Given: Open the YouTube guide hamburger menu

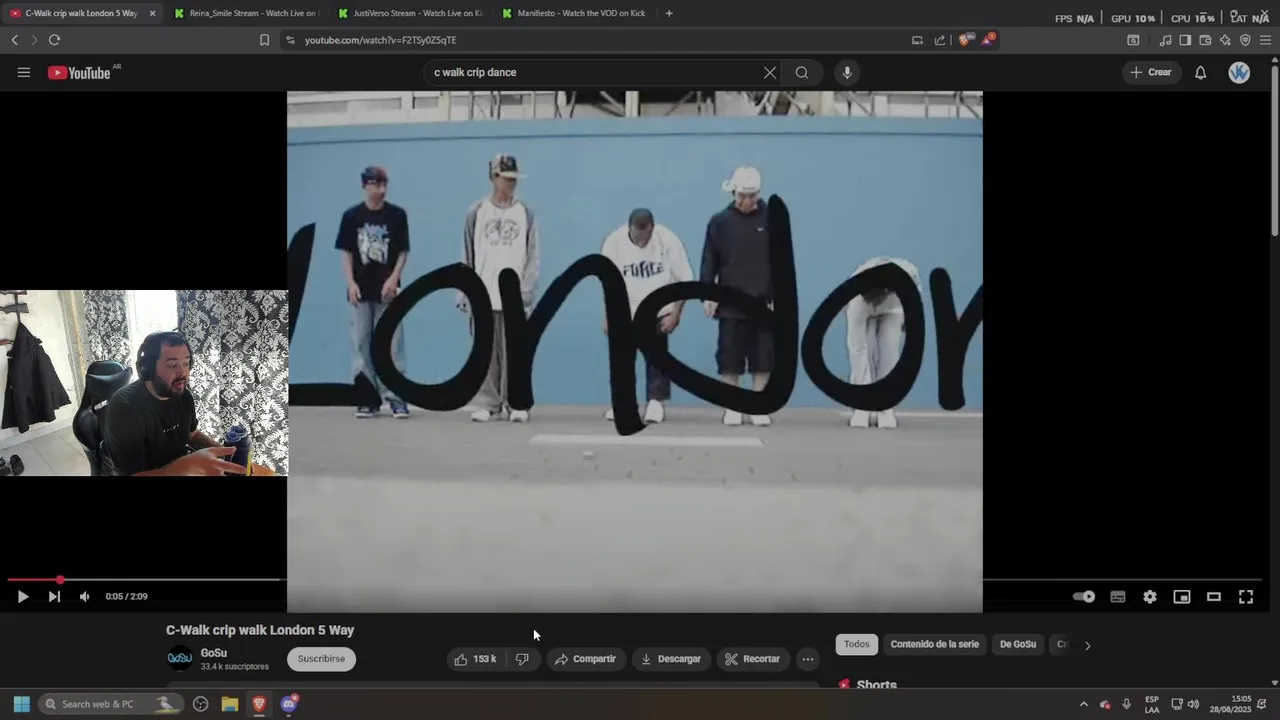Looking at the screenshot, I should (24, 72).
